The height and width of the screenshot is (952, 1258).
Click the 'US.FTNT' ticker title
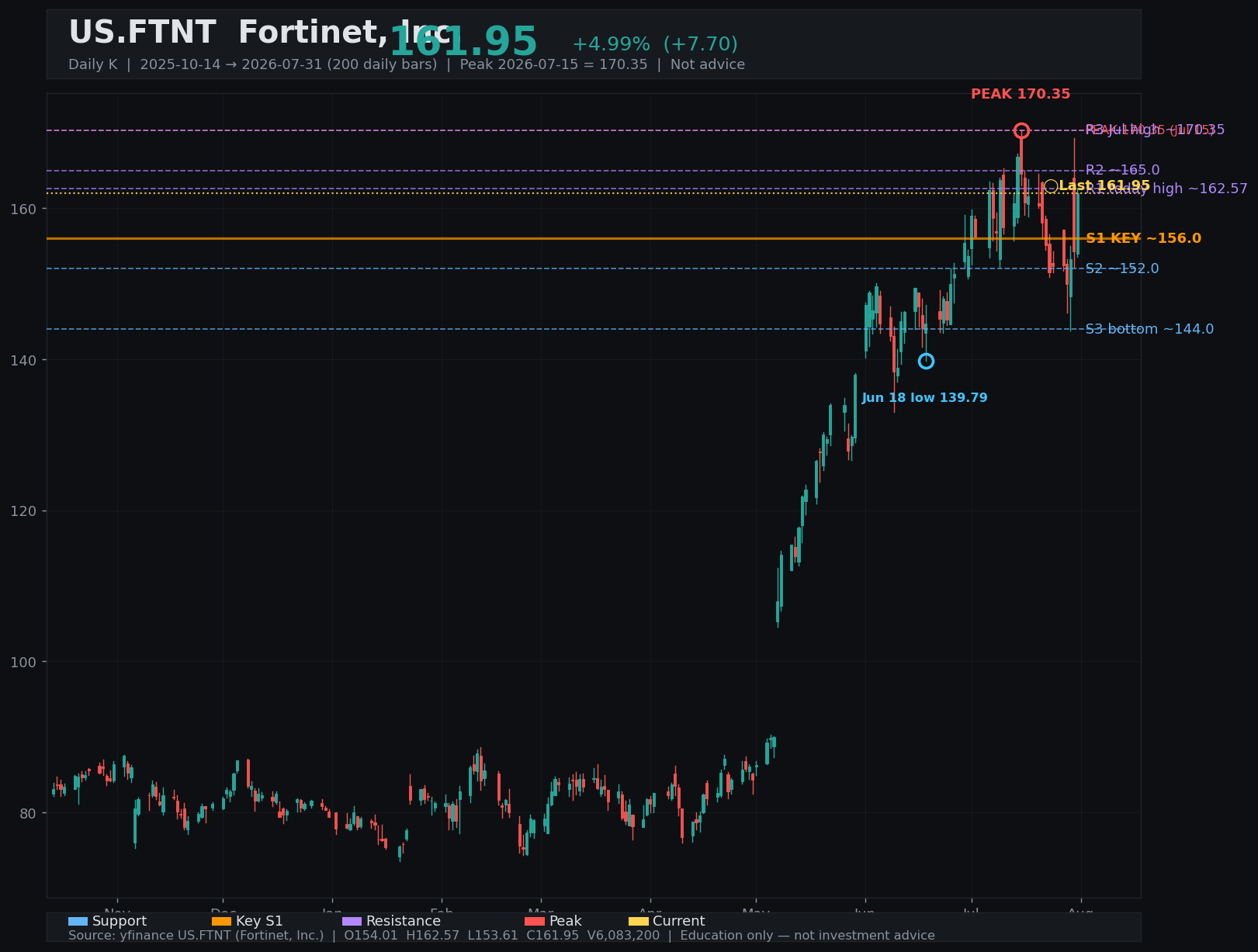tap(142, 33)
